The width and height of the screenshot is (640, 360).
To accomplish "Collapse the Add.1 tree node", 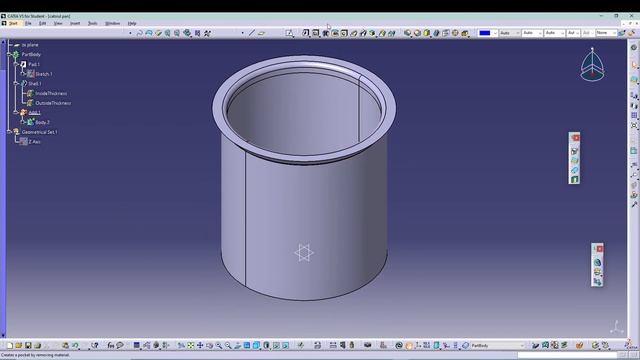I will coord(16,112).
